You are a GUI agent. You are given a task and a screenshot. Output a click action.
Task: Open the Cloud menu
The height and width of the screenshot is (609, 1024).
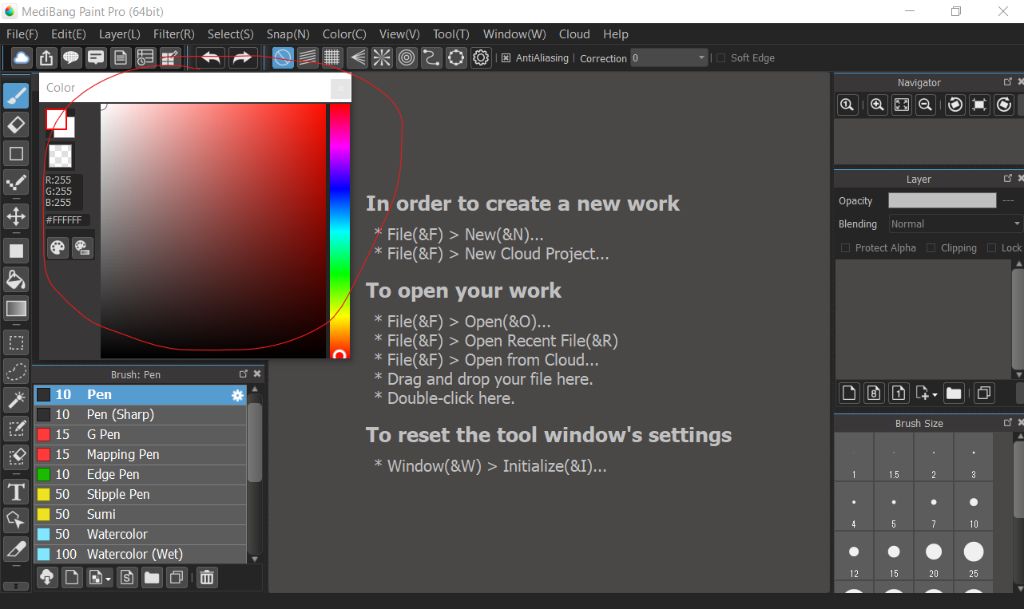574,34
